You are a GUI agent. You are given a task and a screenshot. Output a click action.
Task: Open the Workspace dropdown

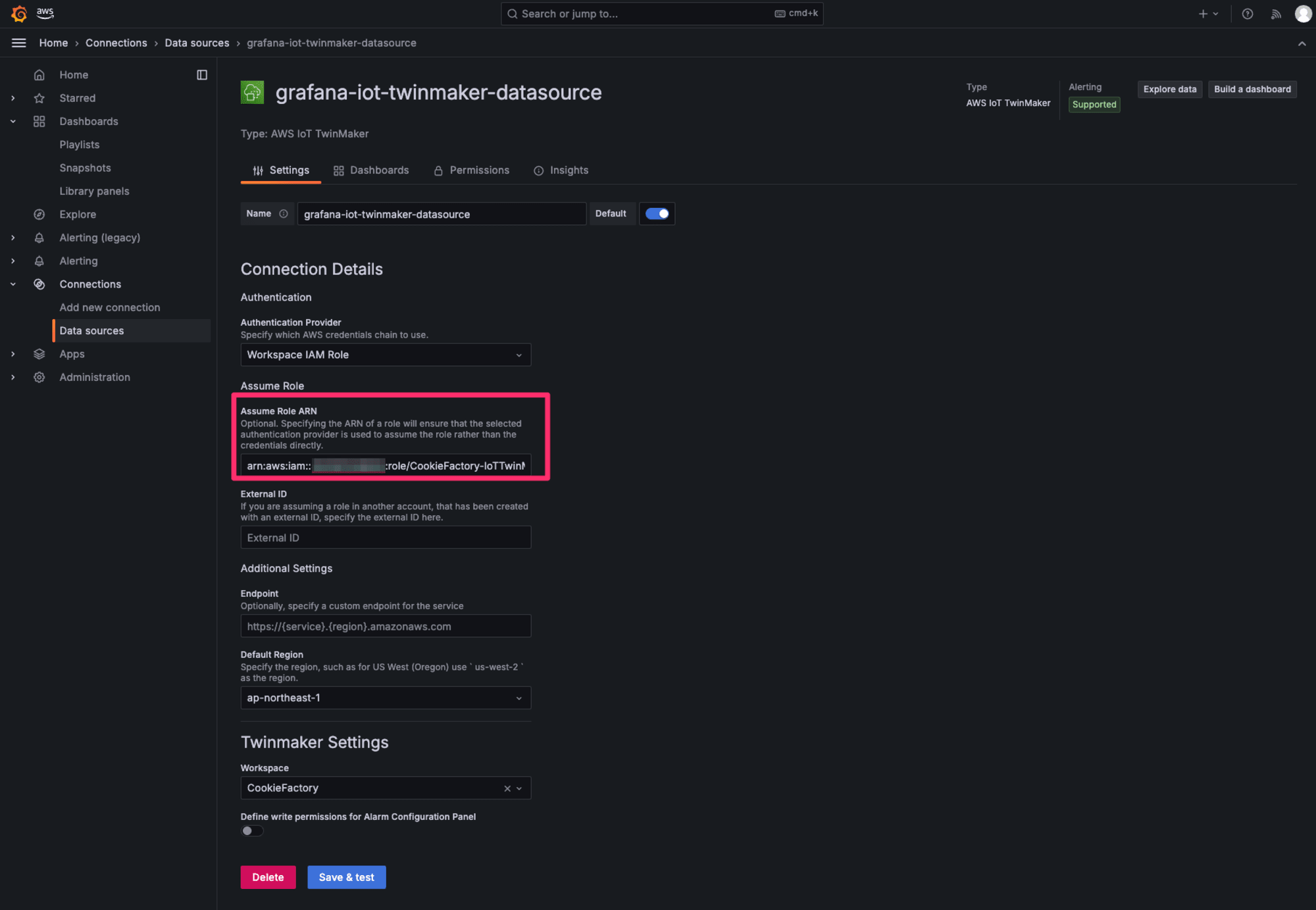tap(386, 788)
